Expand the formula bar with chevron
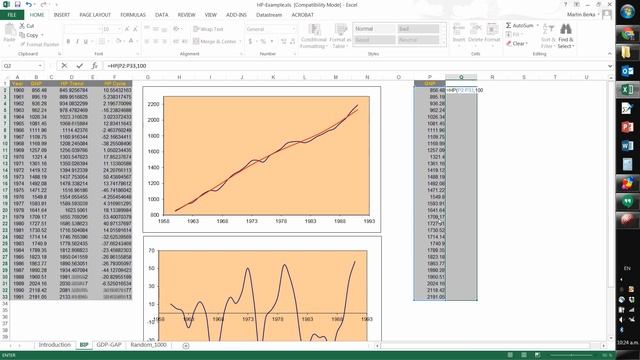The height and width of the screenshot is (360, 640). pos(610,65)
